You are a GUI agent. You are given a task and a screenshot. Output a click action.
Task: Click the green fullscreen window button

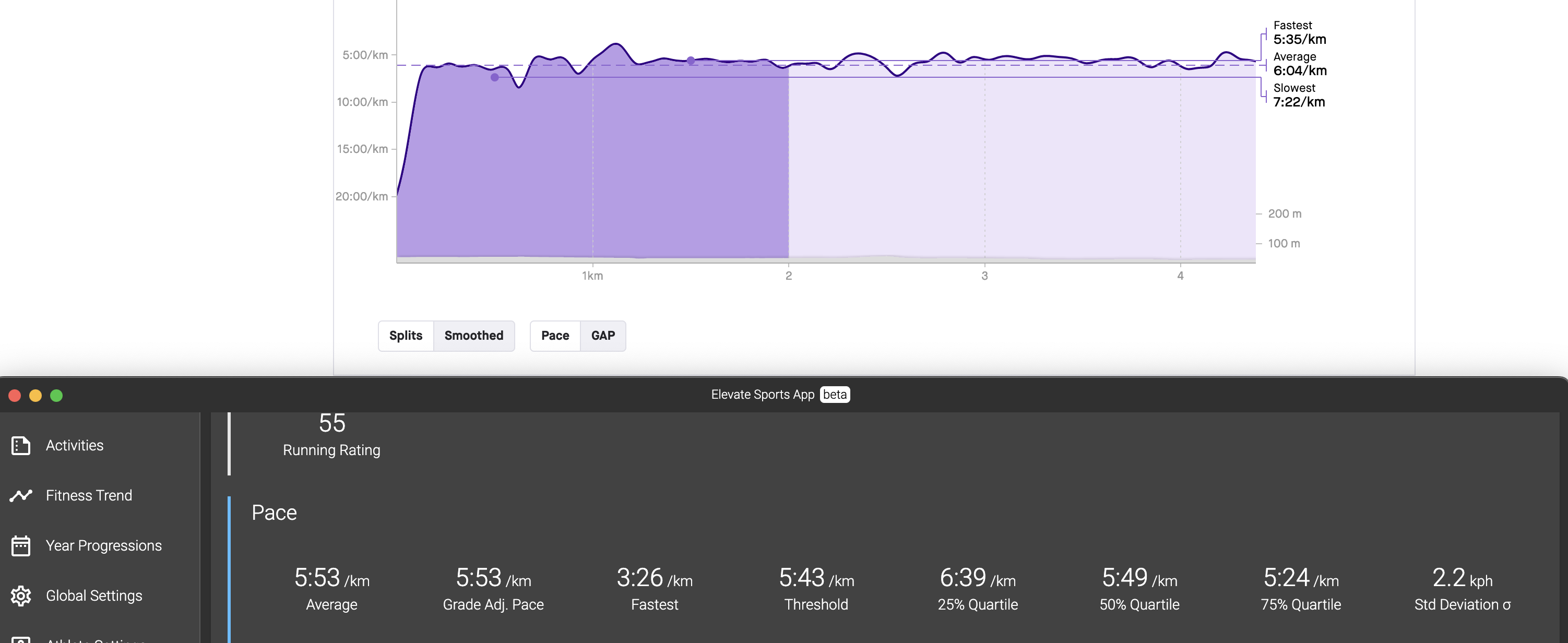click(56, 396)
